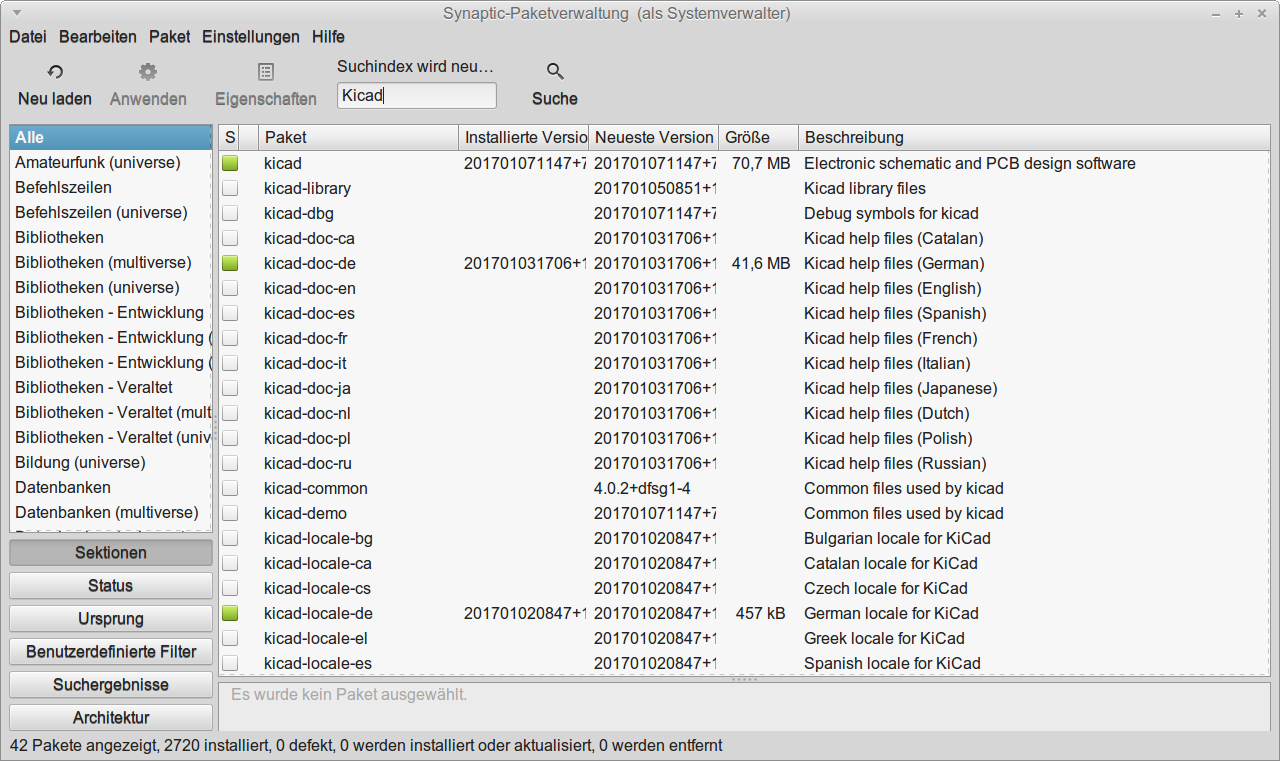
Task: Toggle kicad-locale-de installed status box
Action: click(230, 613)
